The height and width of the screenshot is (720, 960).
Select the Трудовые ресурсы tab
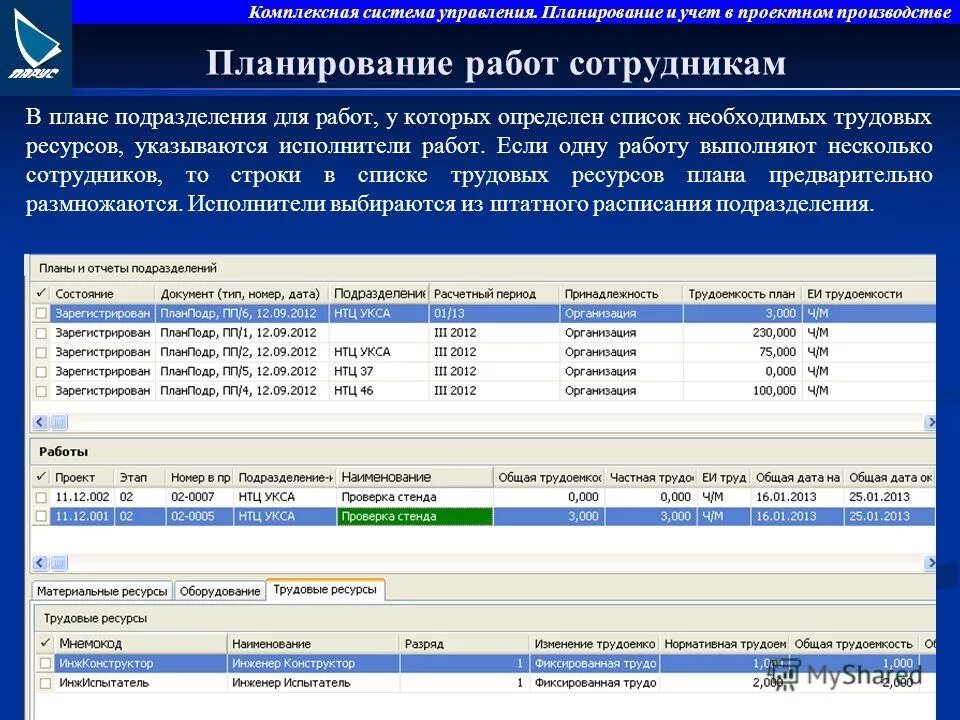327,589
